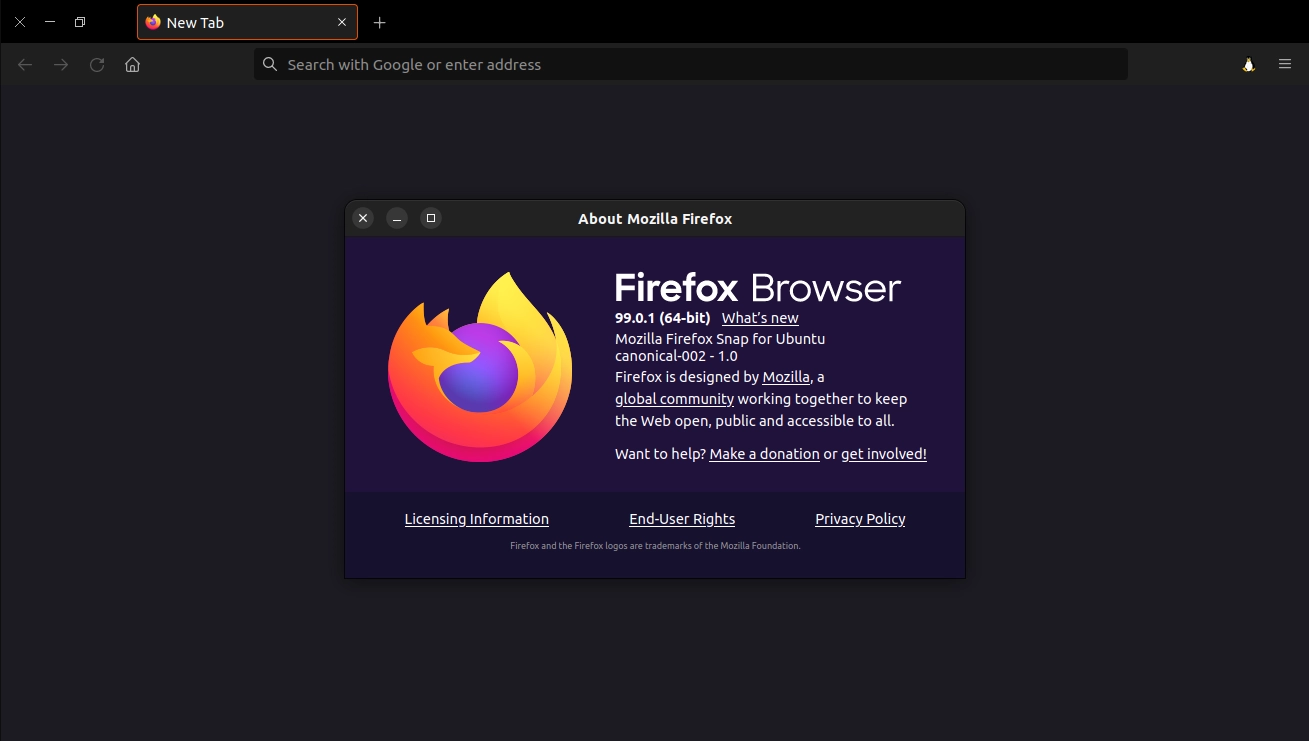Close the About Mozilla Firefox dialog

363,218
